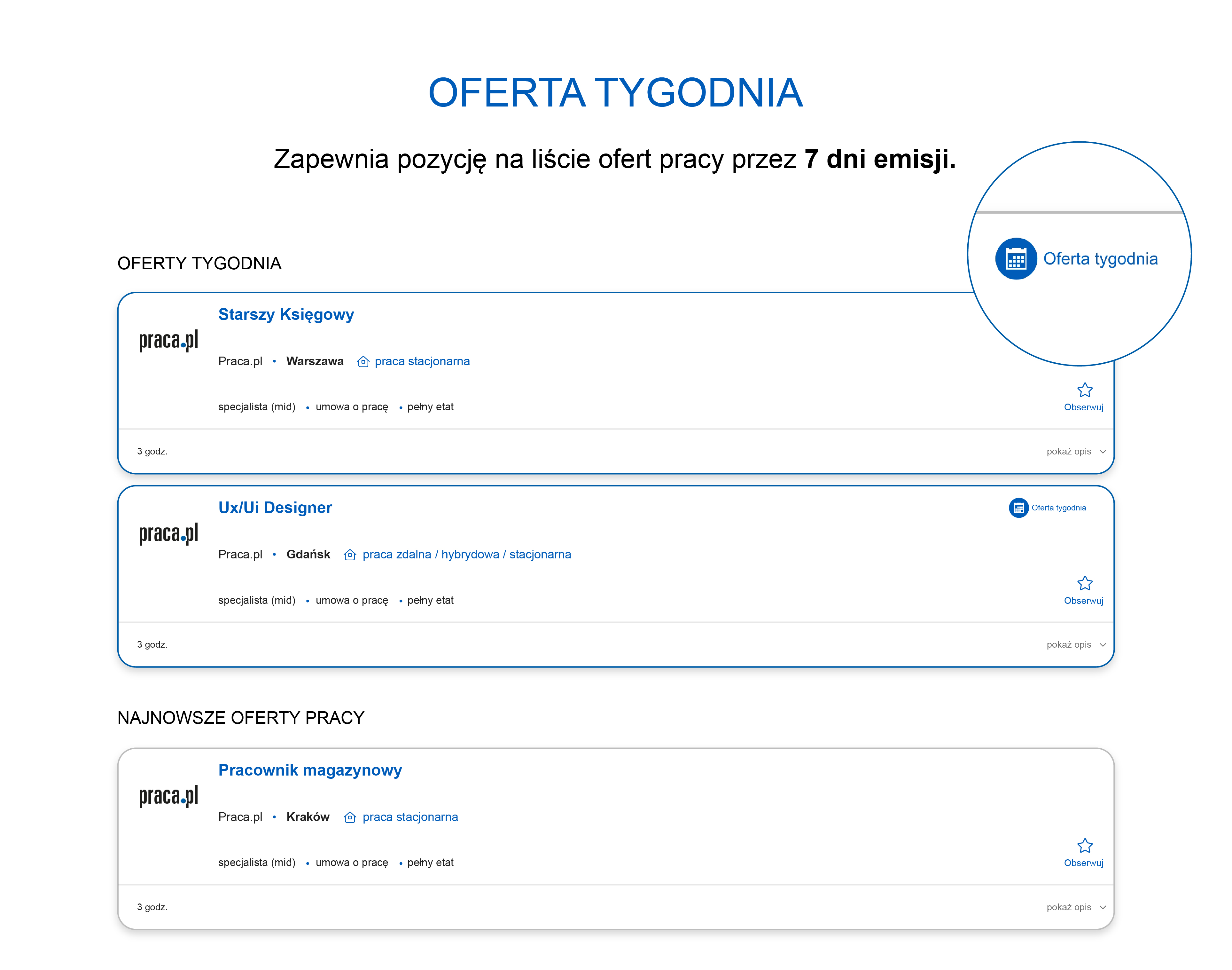Click calendar badge icon on Ux/Ui Designer offer
This screenshot has height=970, width=1232.
1018,508
